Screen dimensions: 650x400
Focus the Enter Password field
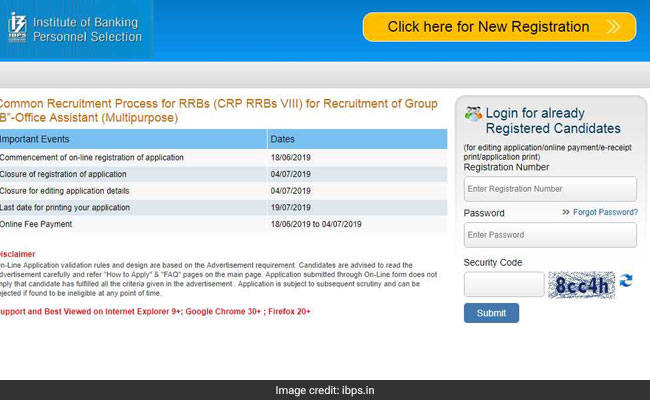point(550,235)
